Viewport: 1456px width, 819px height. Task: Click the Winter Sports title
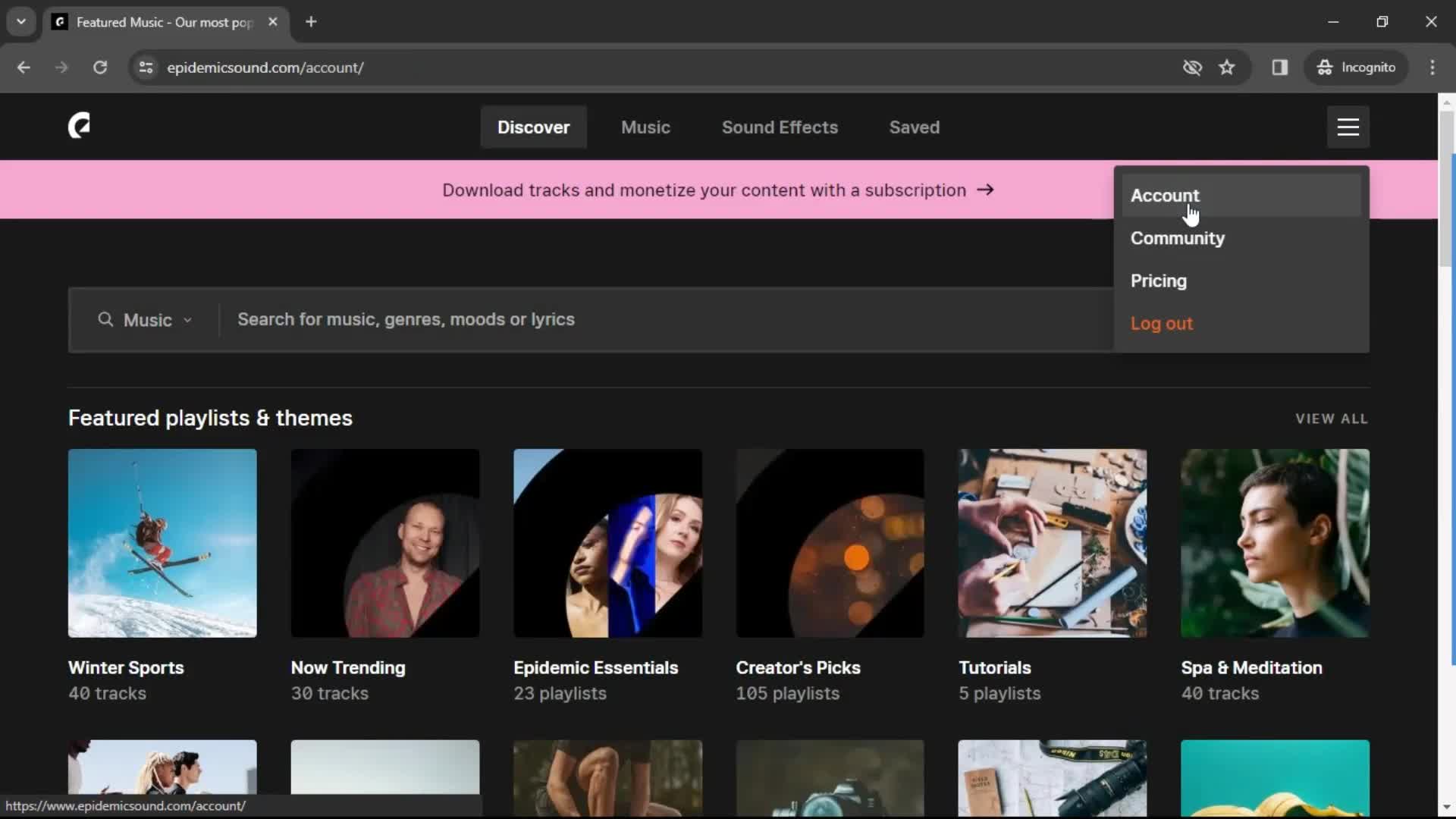click(126, 667)
